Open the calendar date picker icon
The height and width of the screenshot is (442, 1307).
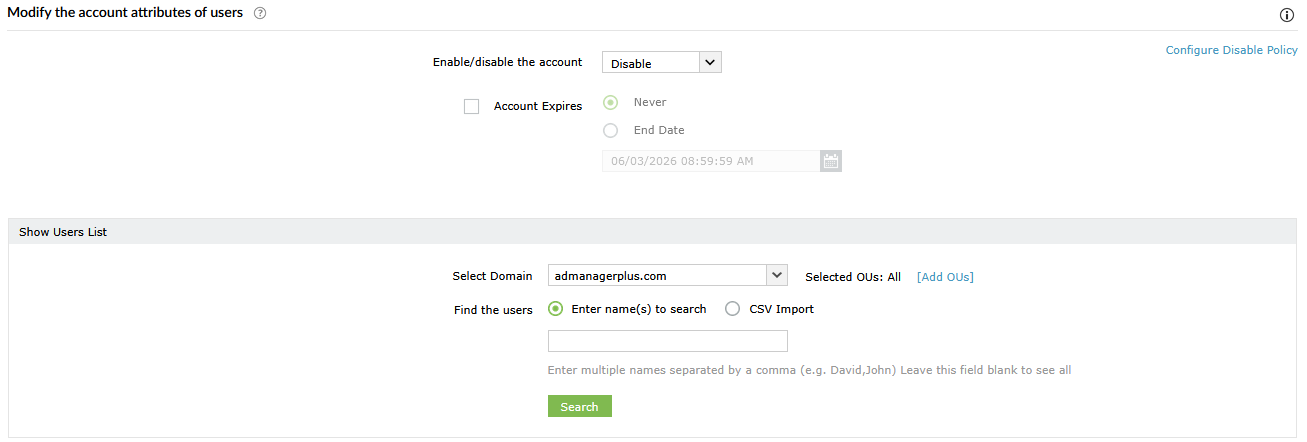(830, 161)
